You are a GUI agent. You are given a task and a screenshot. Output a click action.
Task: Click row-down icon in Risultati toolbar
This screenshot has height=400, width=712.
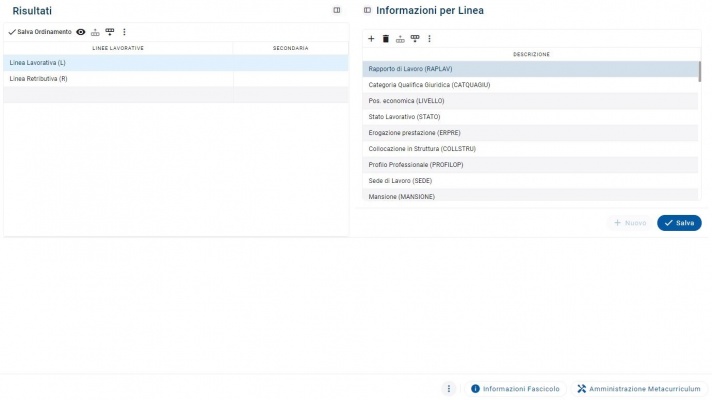110,32
